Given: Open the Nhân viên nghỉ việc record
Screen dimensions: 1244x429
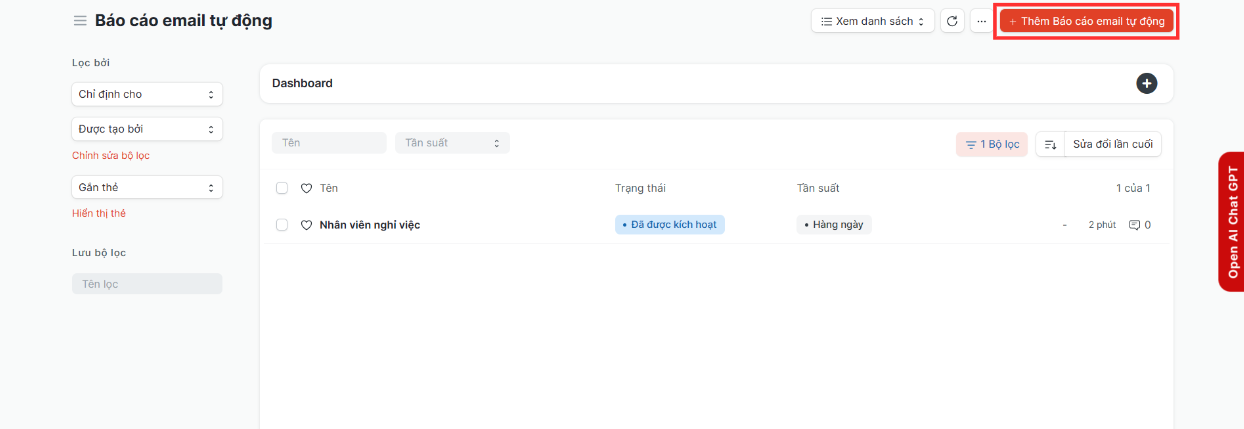Looking at the screenshot, I should (369, 225).
